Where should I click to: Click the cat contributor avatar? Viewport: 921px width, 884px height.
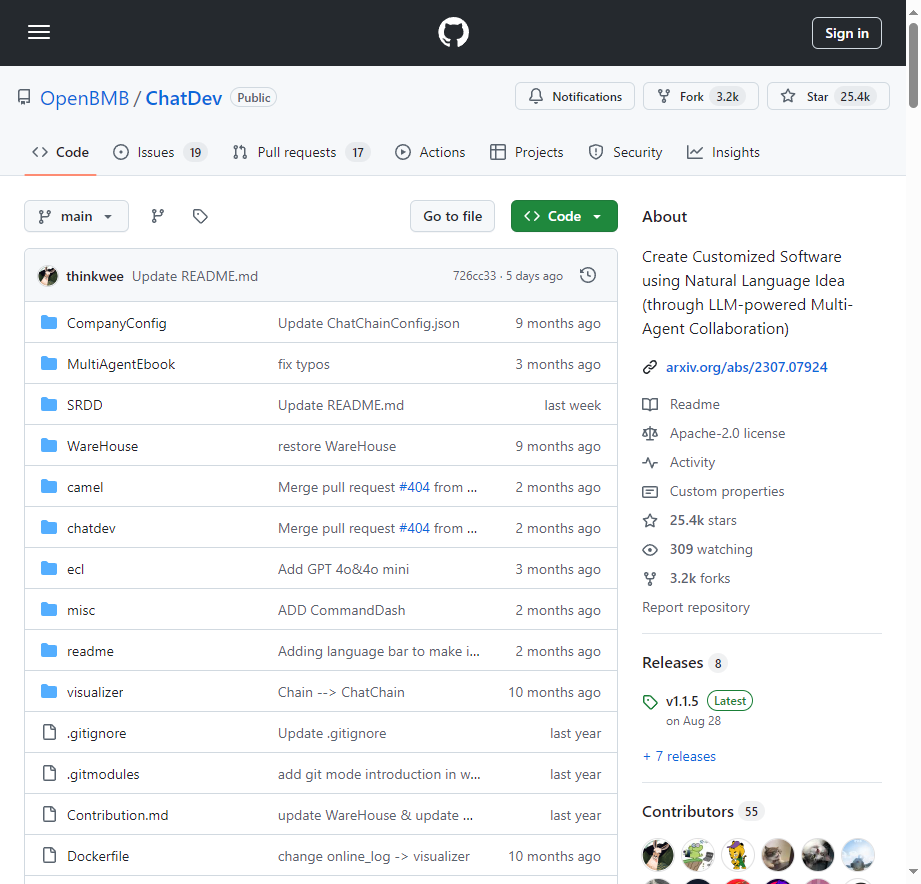[x=778, y=855]
